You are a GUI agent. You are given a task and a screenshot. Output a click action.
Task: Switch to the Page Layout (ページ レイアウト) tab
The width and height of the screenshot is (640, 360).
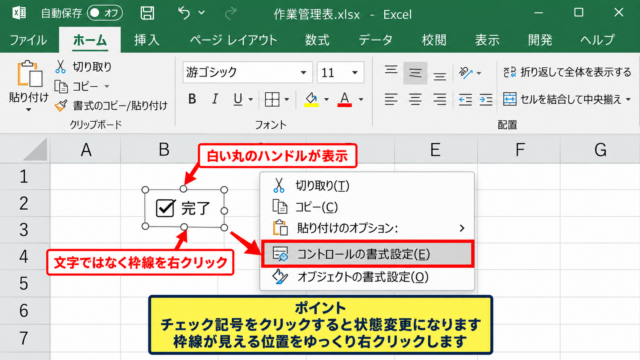233,40
